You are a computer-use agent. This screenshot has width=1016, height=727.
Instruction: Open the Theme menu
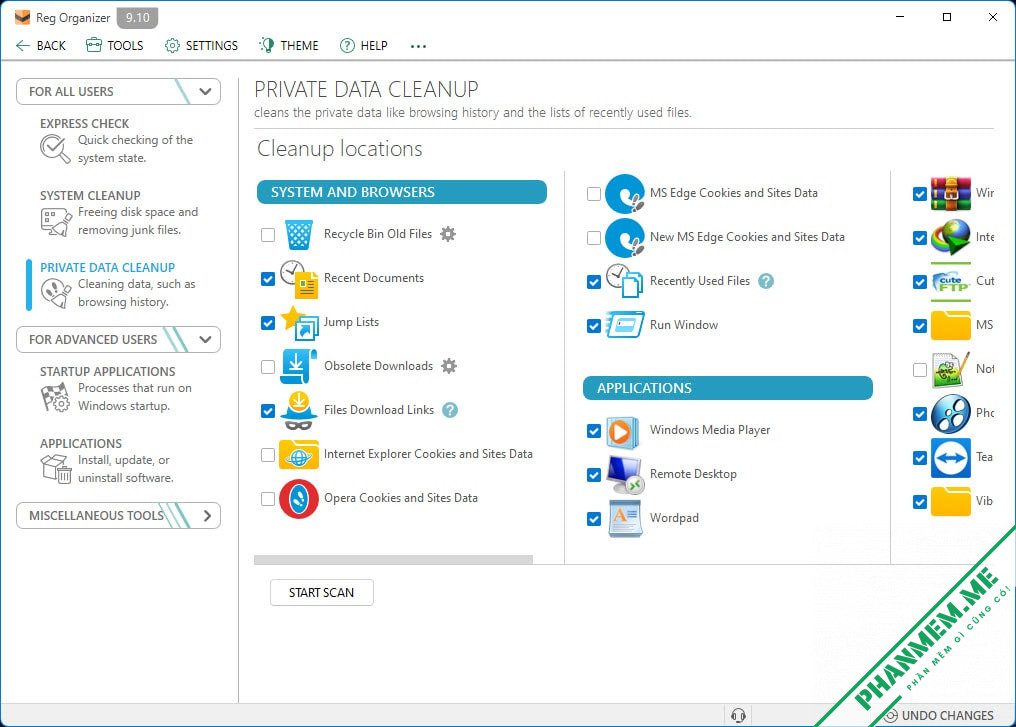click(289, 45)
